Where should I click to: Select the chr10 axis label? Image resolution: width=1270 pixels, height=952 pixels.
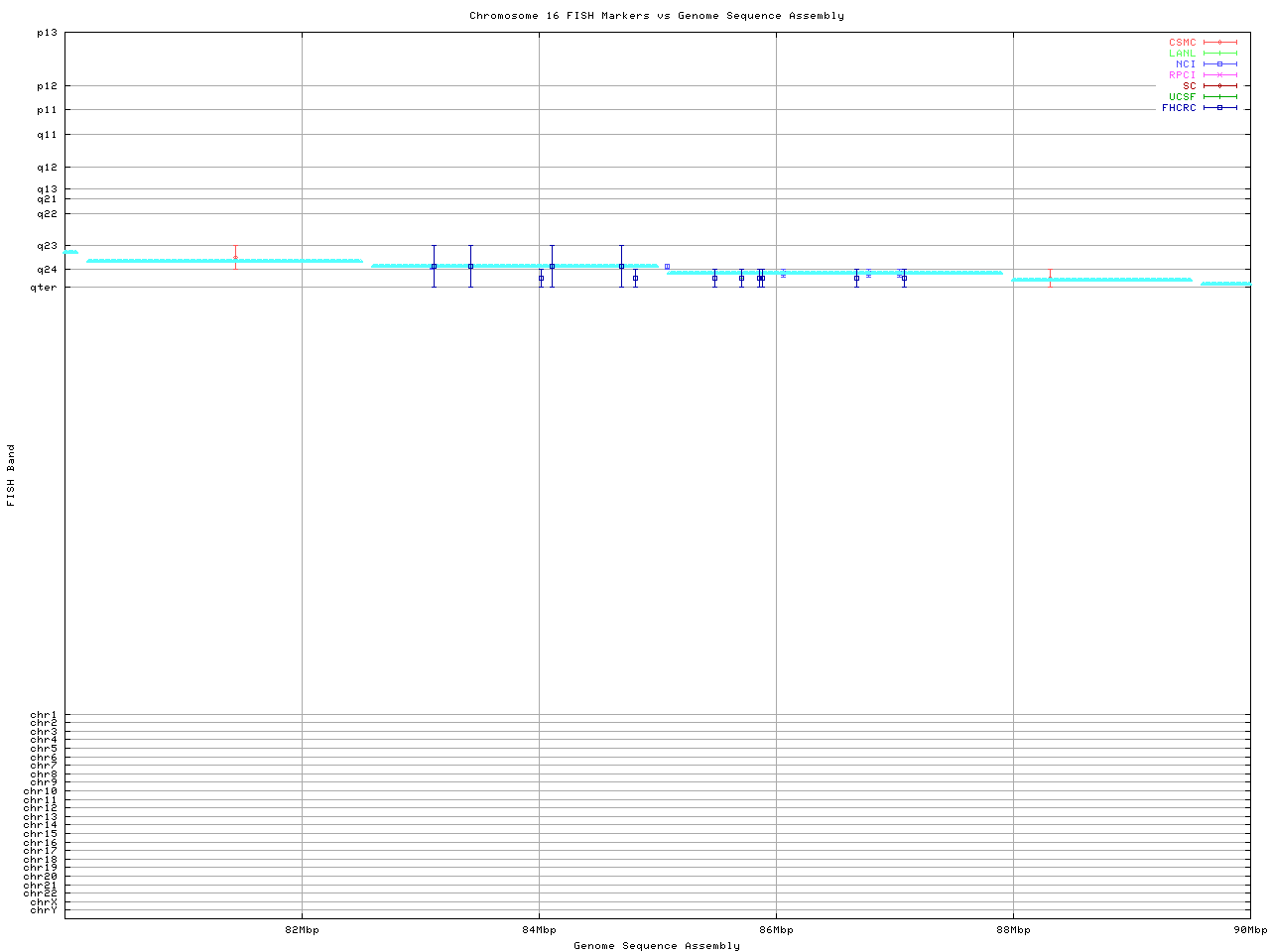41,791
